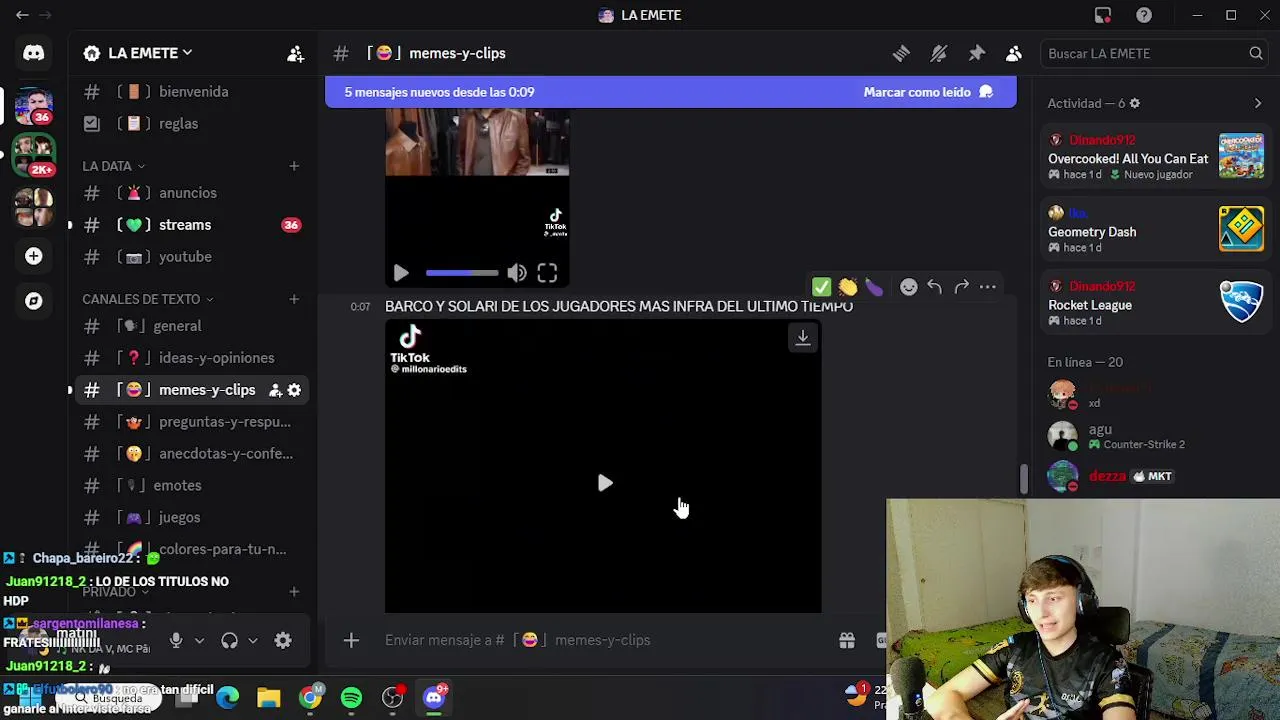Mute the upper video speaker icon
Viewport: 1280px width, 720px height.
coord(517,273)
